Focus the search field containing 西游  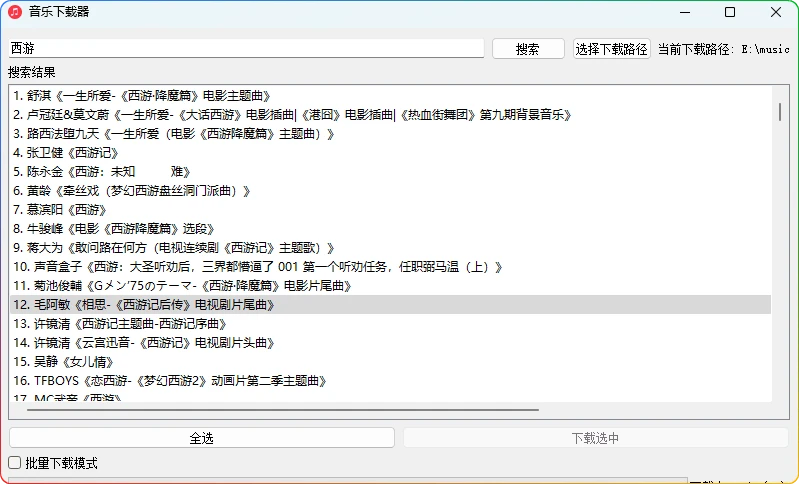pyautogui.click(x=246, y=48)
